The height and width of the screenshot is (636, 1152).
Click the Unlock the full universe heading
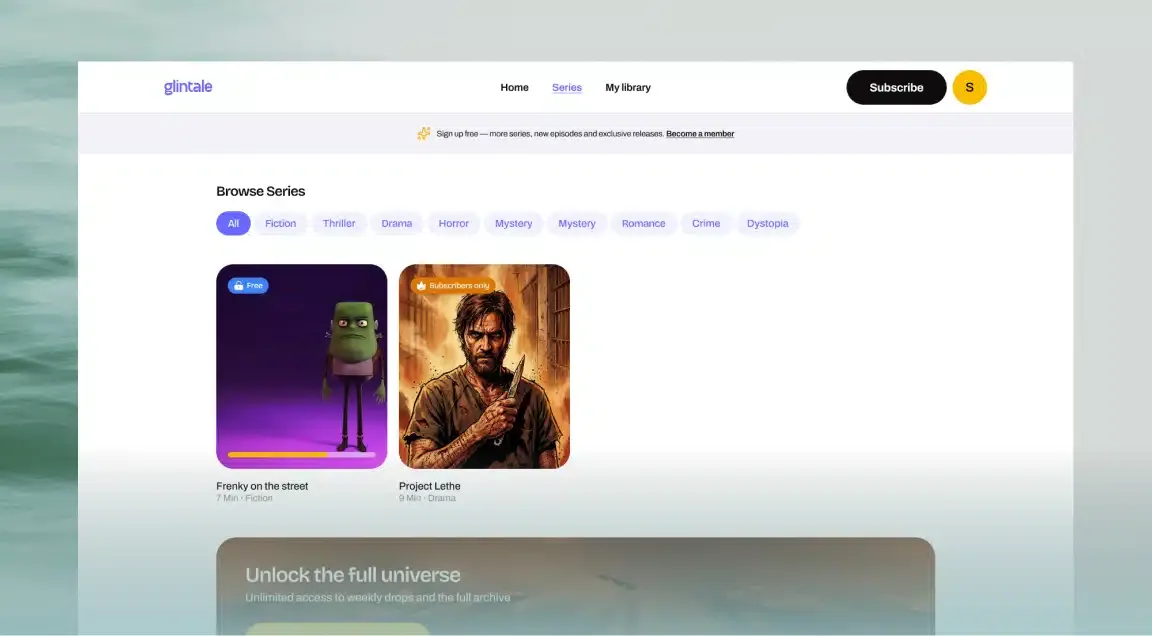[353, 575]
